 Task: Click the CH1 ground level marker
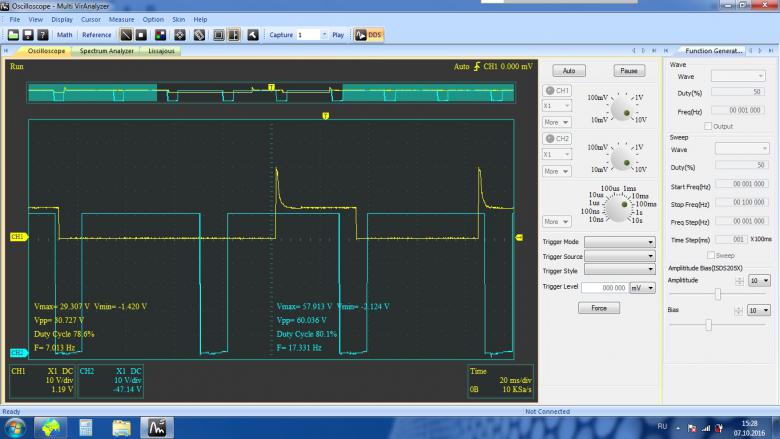[x=18, y=237]
